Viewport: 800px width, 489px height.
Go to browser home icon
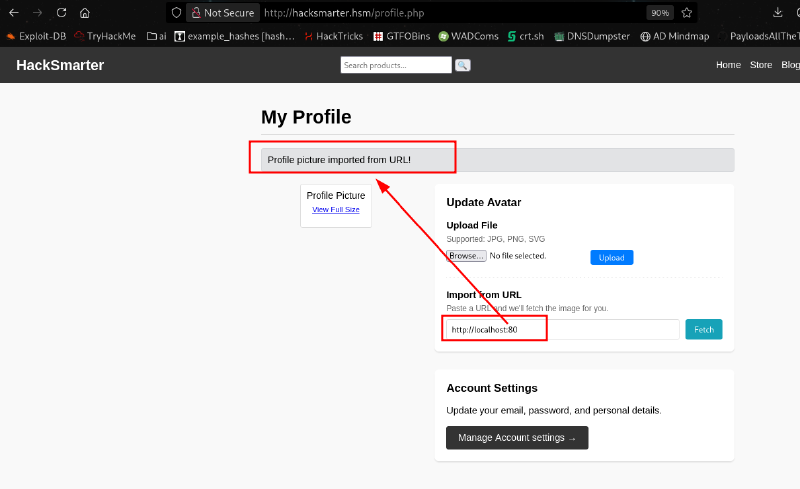(85, 13)
